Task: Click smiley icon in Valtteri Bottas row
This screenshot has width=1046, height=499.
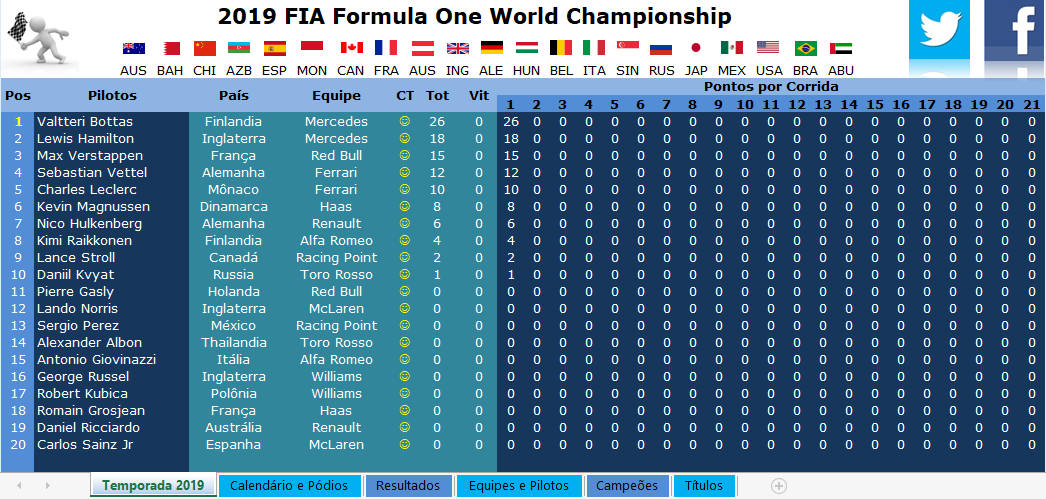Action: [405, 122]
